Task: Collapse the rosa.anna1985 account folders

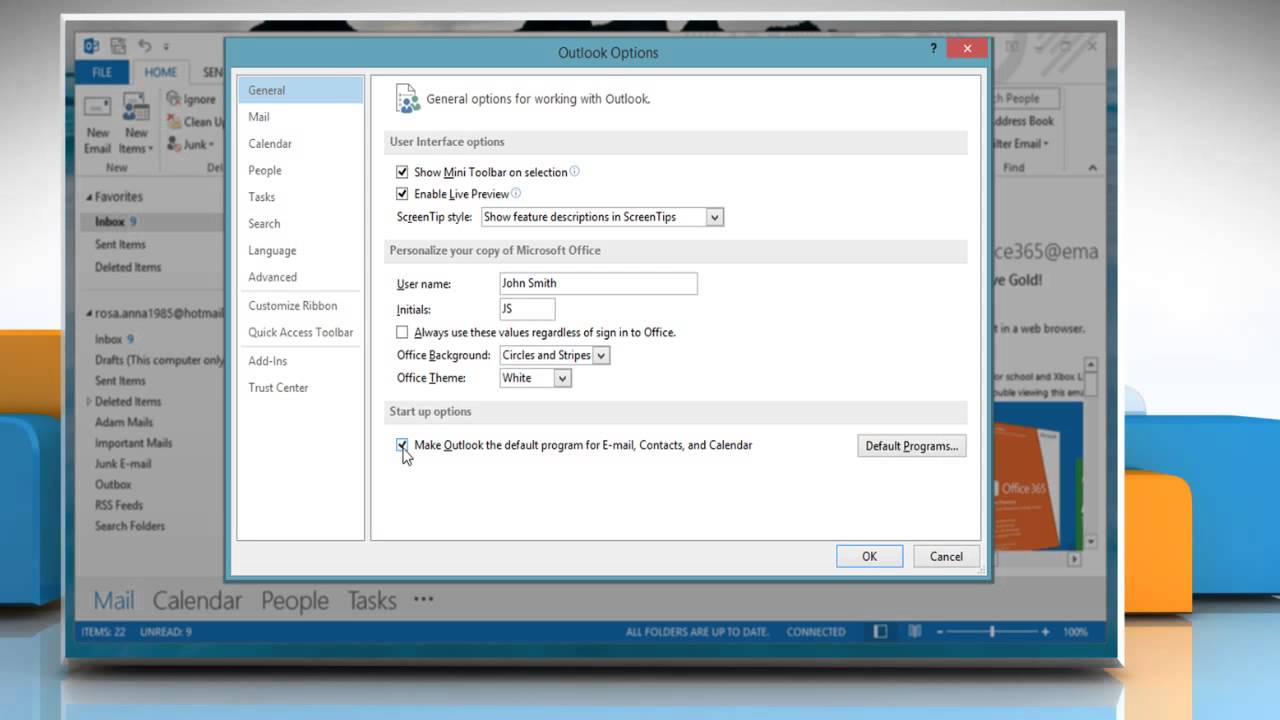Action: pyautogui.click(x=88, y=313)
